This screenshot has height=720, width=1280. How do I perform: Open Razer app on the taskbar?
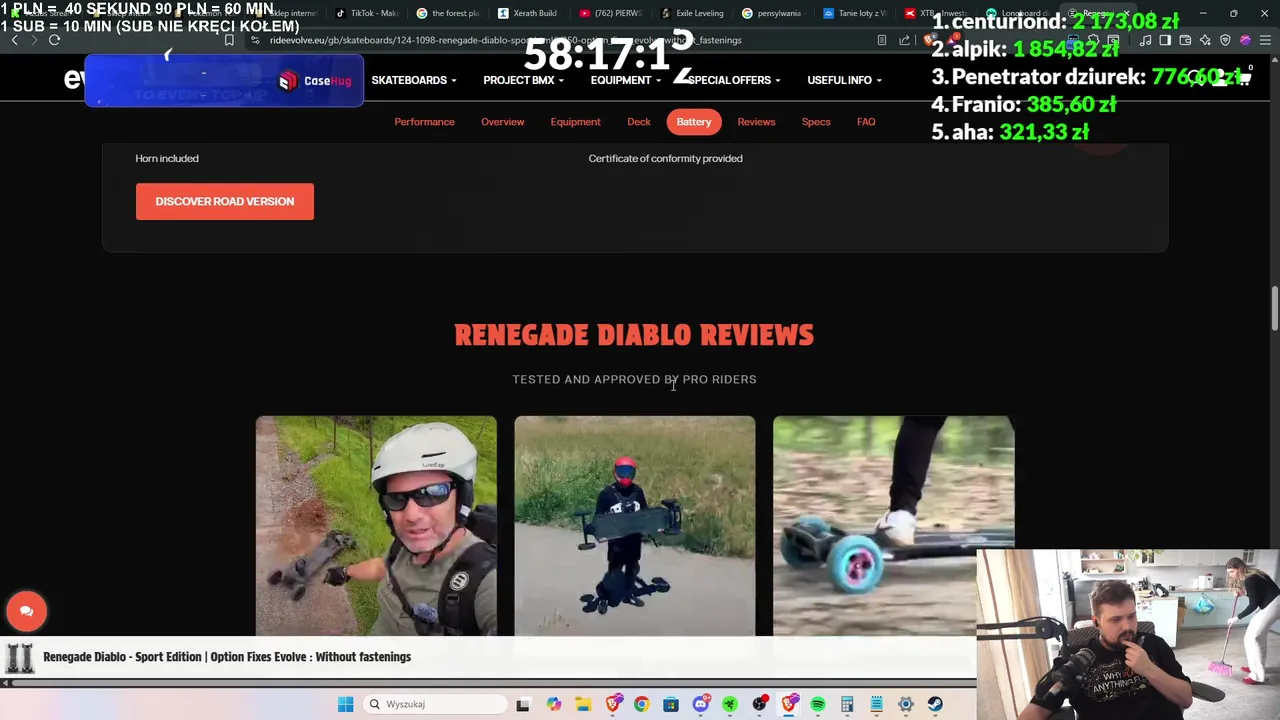point(730,704)
